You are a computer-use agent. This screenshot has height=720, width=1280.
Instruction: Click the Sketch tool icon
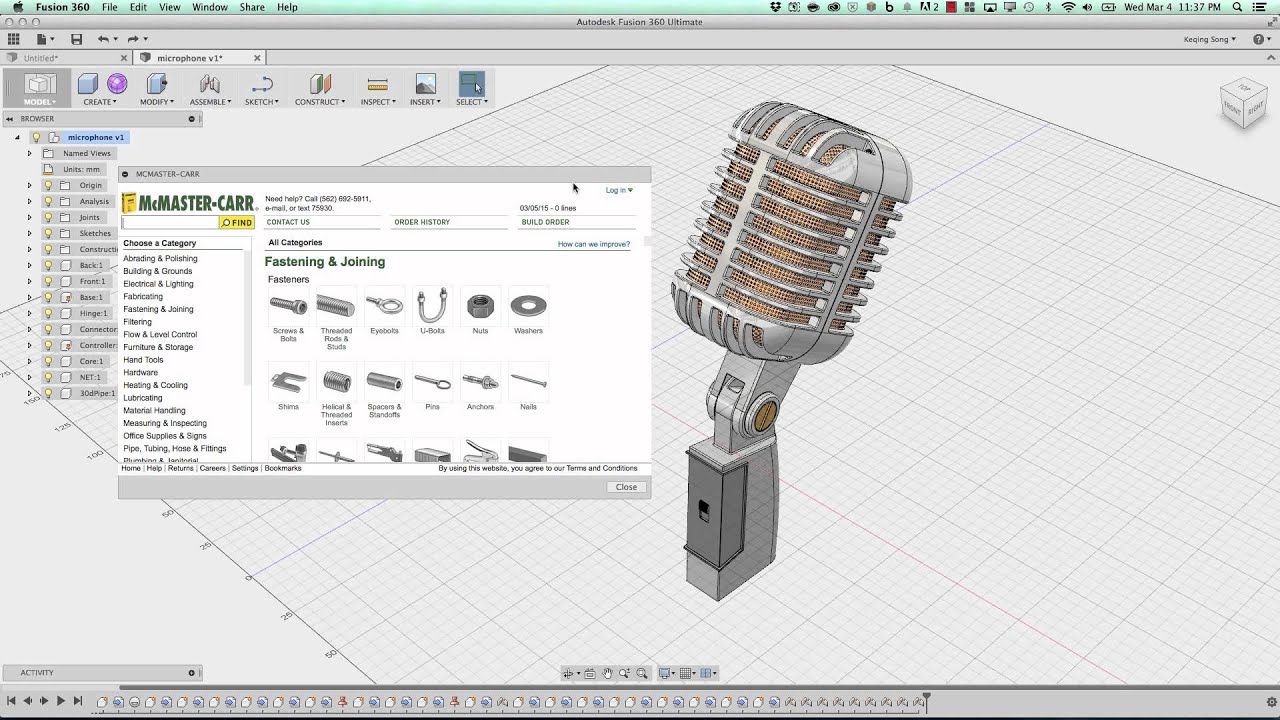coord(261,84)
